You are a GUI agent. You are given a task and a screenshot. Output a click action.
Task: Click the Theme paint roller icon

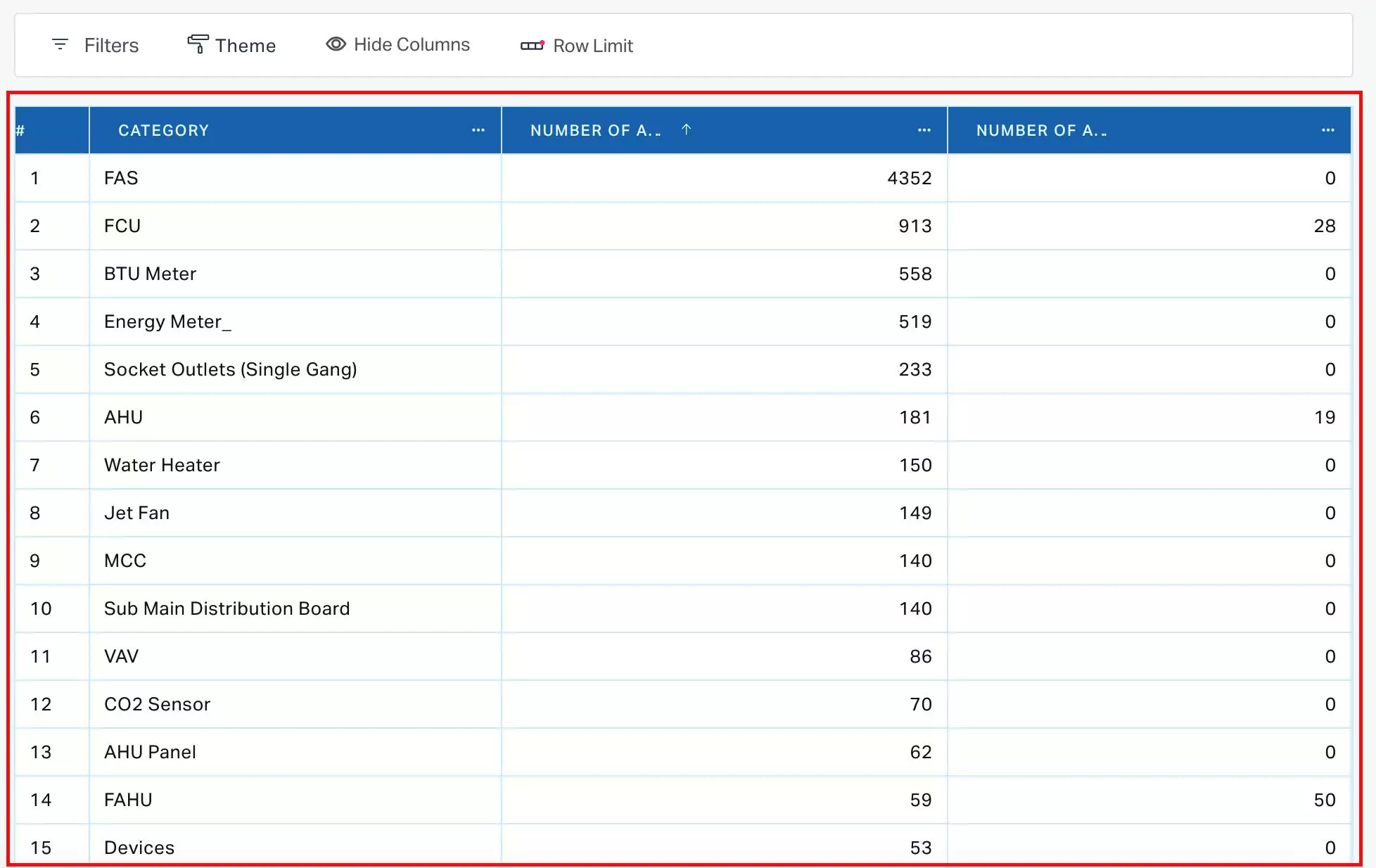pos(198,44)
